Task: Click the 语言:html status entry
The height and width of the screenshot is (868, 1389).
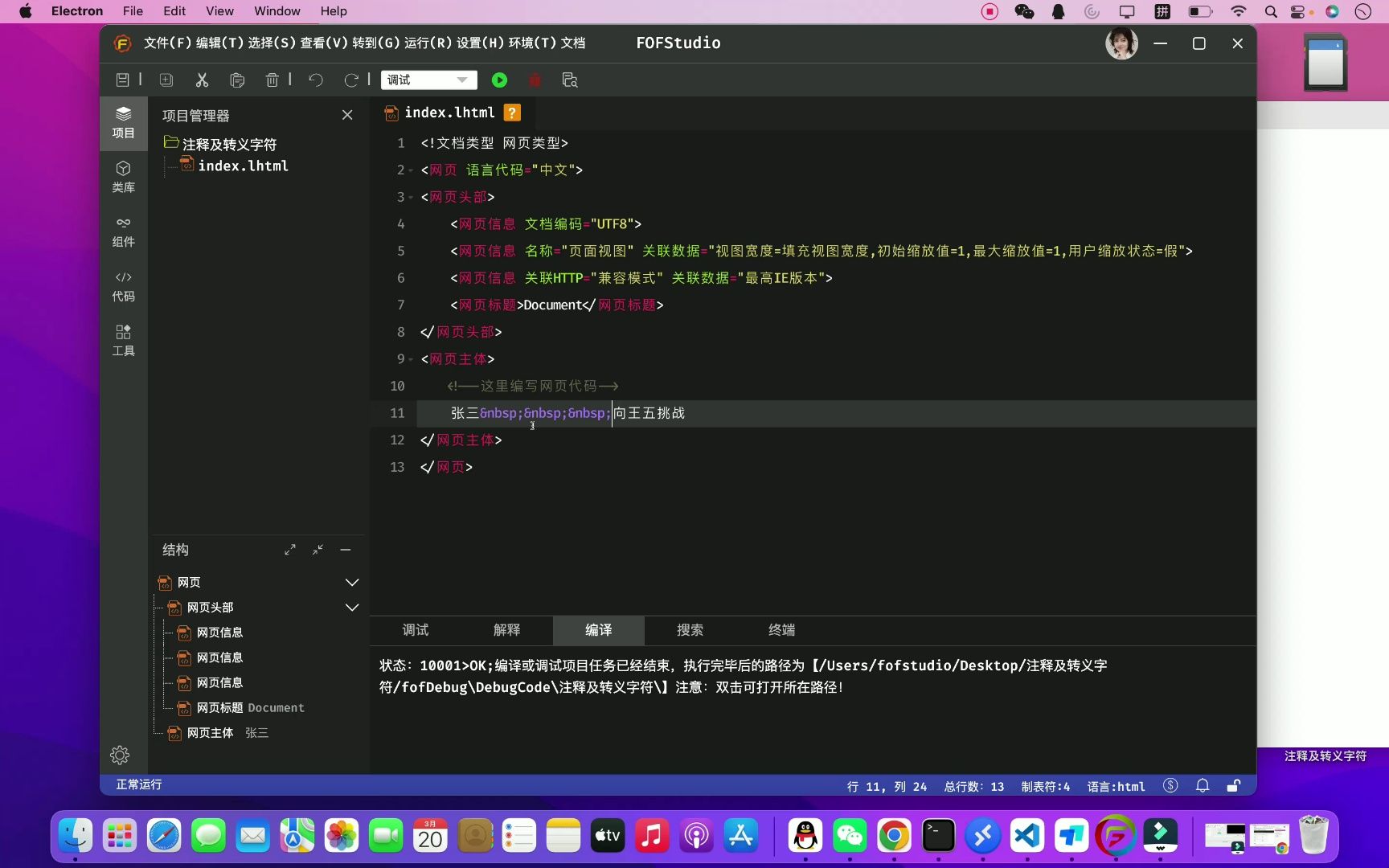Action: pos(1116,786)
